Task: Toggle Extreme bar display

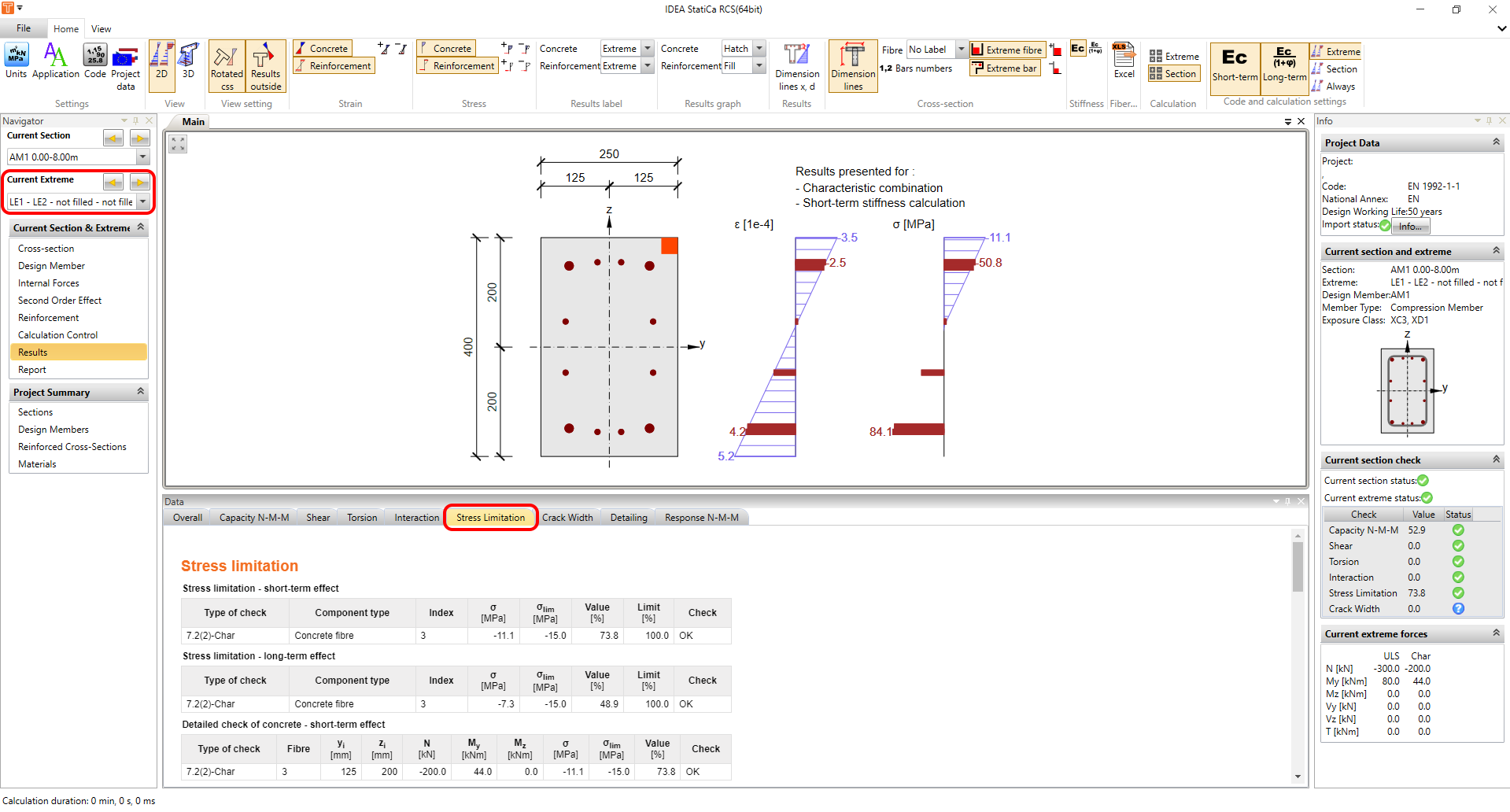Action: coord(1004,68)
